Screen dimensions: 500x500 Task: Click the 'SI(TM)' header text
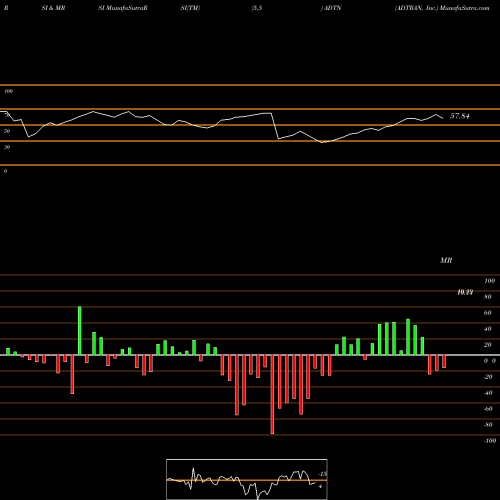coord(190,8)
